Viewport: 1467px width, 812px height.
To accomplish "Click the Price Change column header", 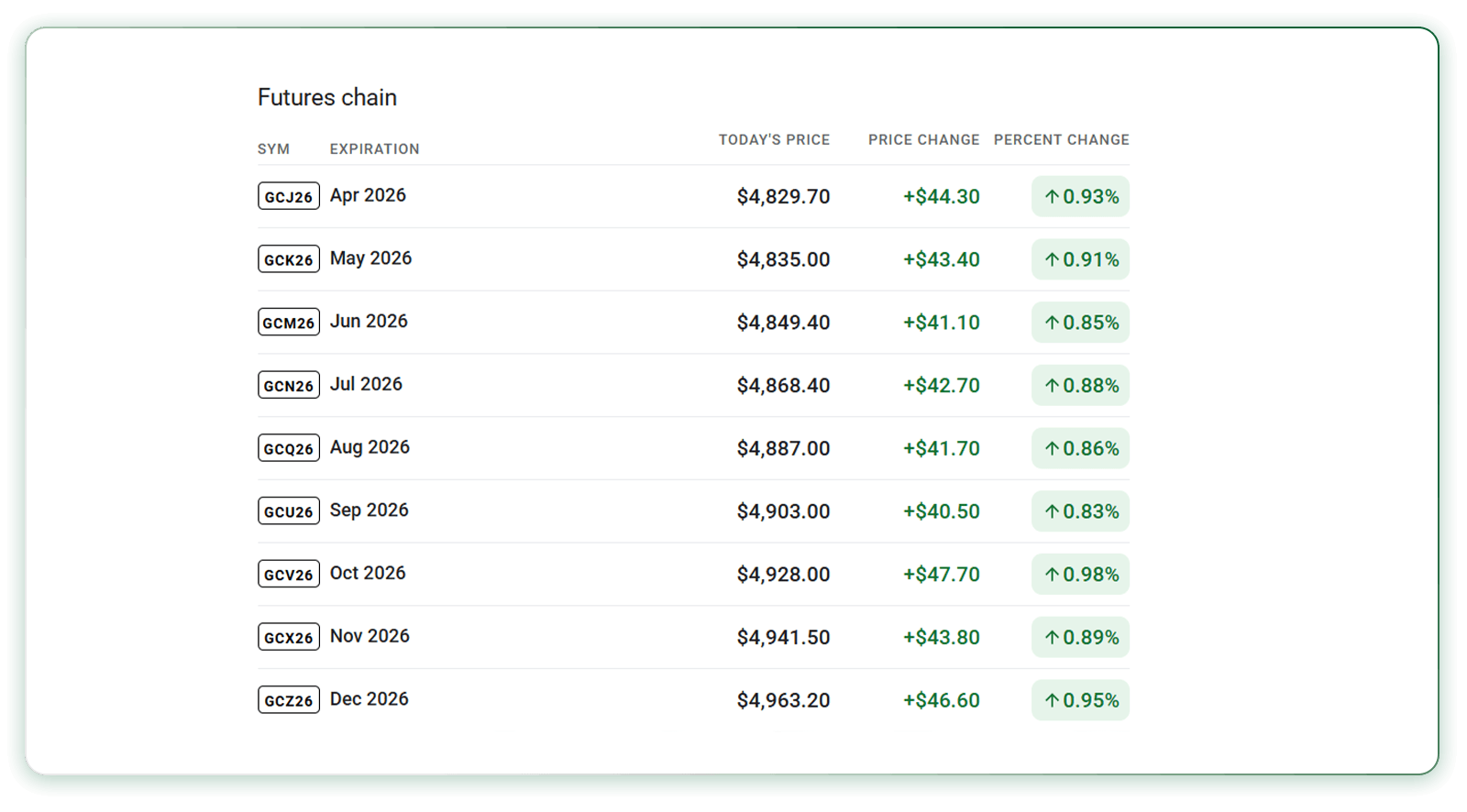I will click(x=923, y=140).
